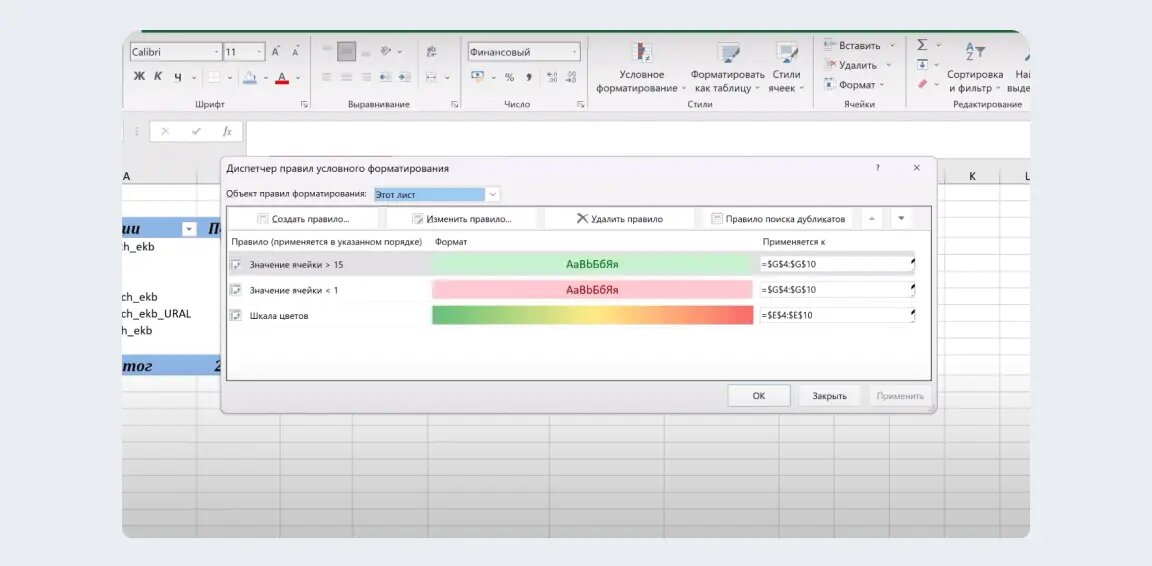
Task: Increase decimal places
Action: (552, 77)
